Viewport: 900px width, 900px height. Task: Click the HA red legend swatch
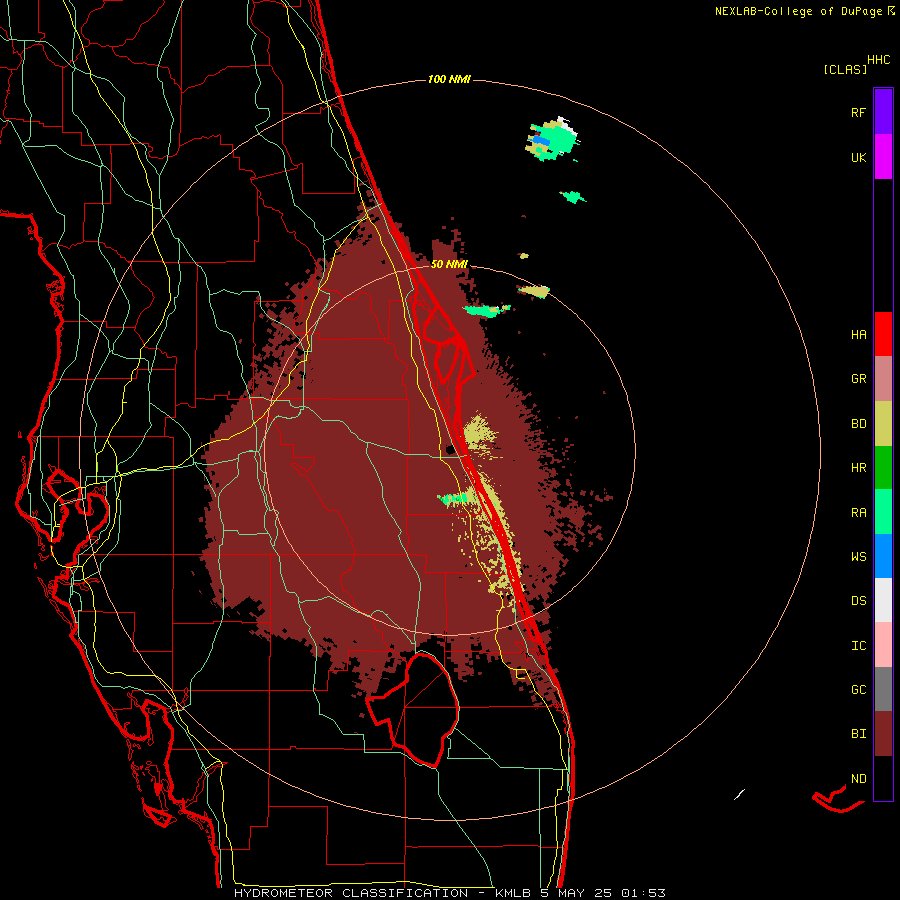(x=883, y=334)
